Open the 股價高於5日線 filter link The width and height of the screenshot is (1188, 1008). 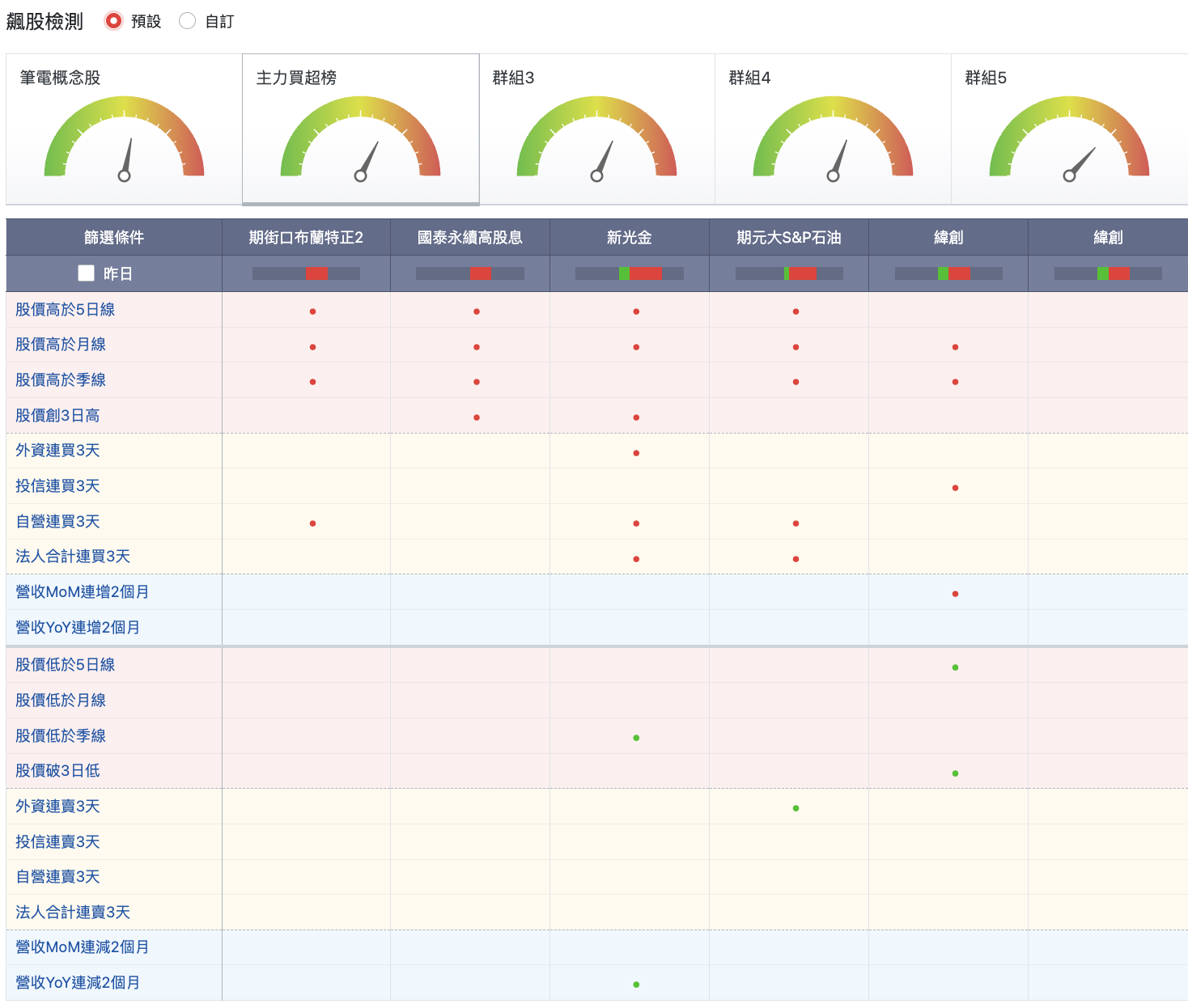coord(65,309)
